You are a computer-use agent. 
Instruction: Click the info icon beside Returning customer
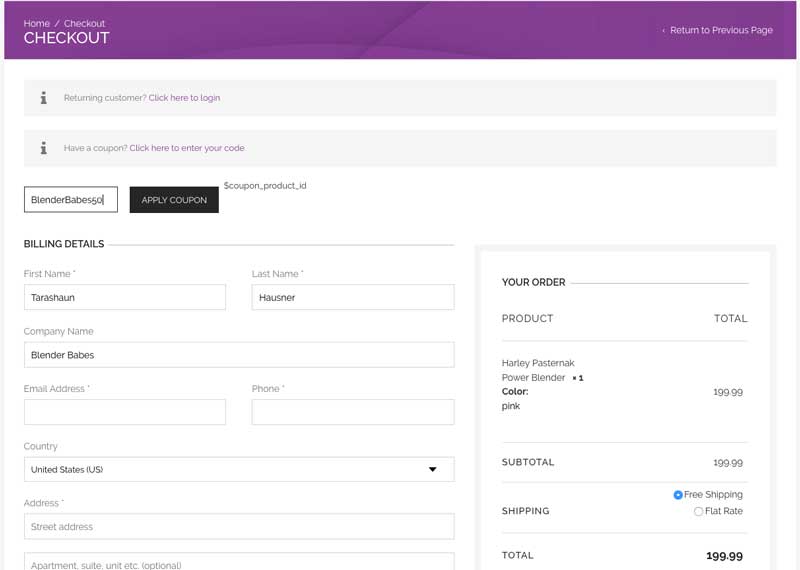point(43,98)
